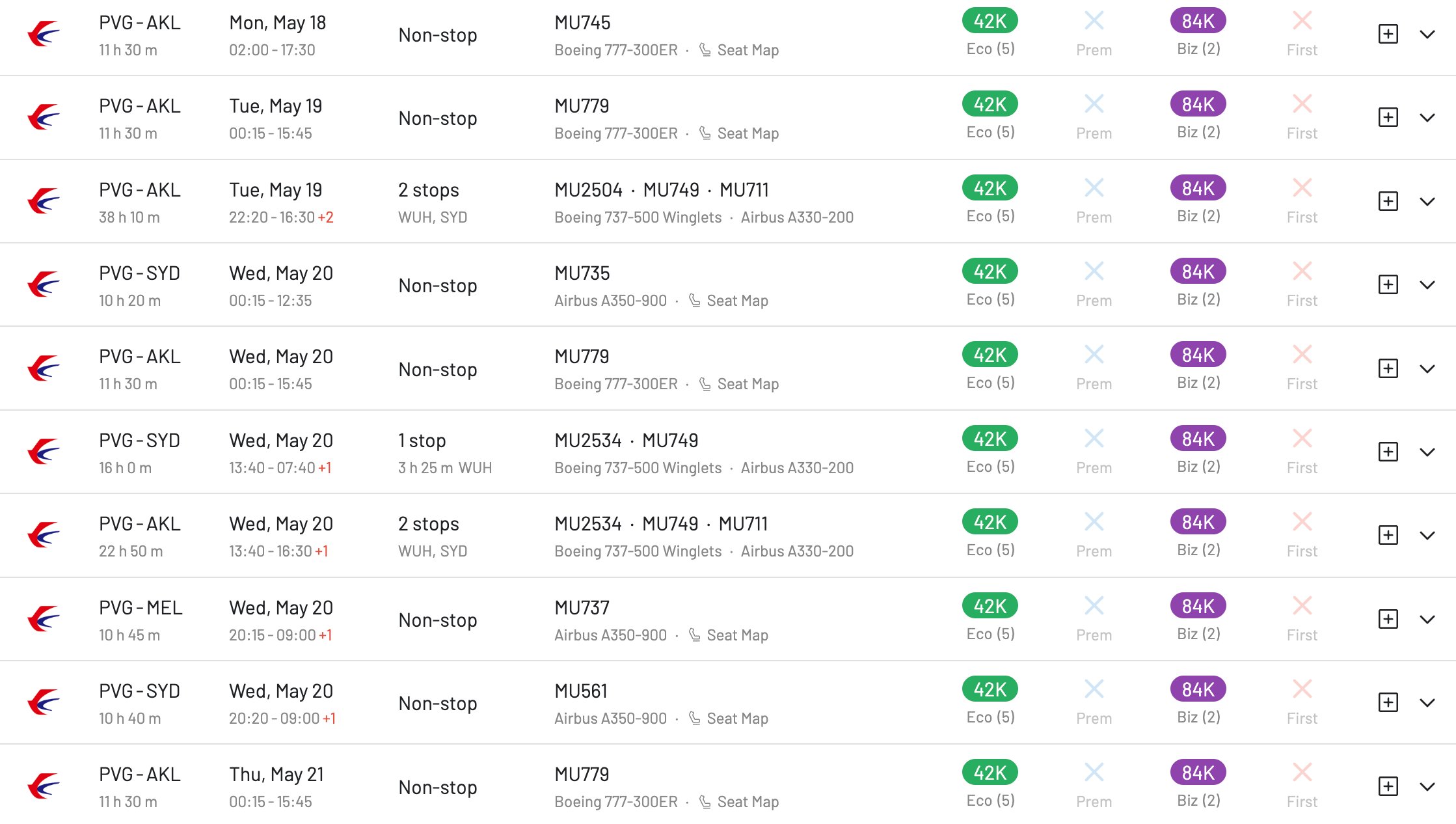Expand details for the MU745 flight
The height and width of the screenshot is (824, 1456).
tap(1429, 34)
